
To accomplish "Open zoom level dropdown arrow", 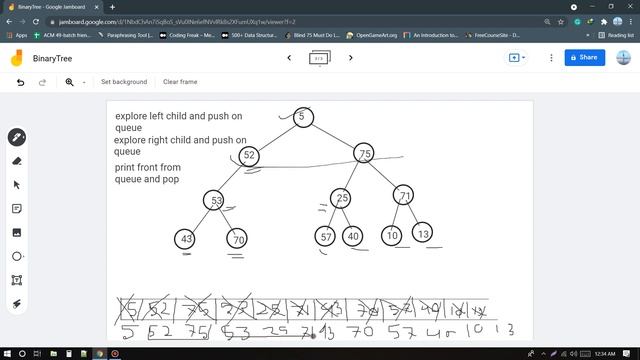I will 84,82.
